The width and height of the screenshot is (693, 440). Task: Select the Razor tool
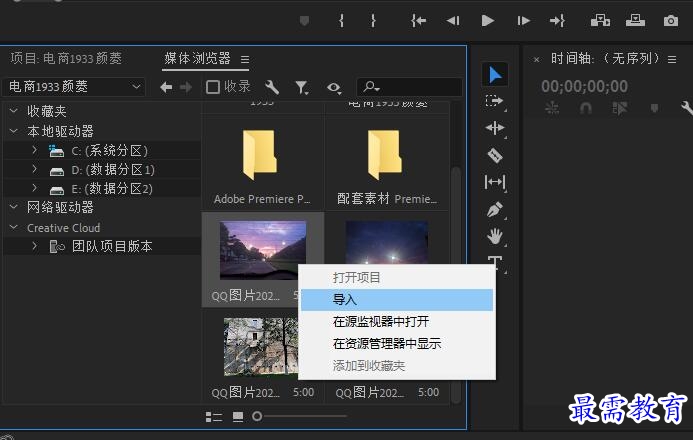pyautogui.click(x=495, y=155)
